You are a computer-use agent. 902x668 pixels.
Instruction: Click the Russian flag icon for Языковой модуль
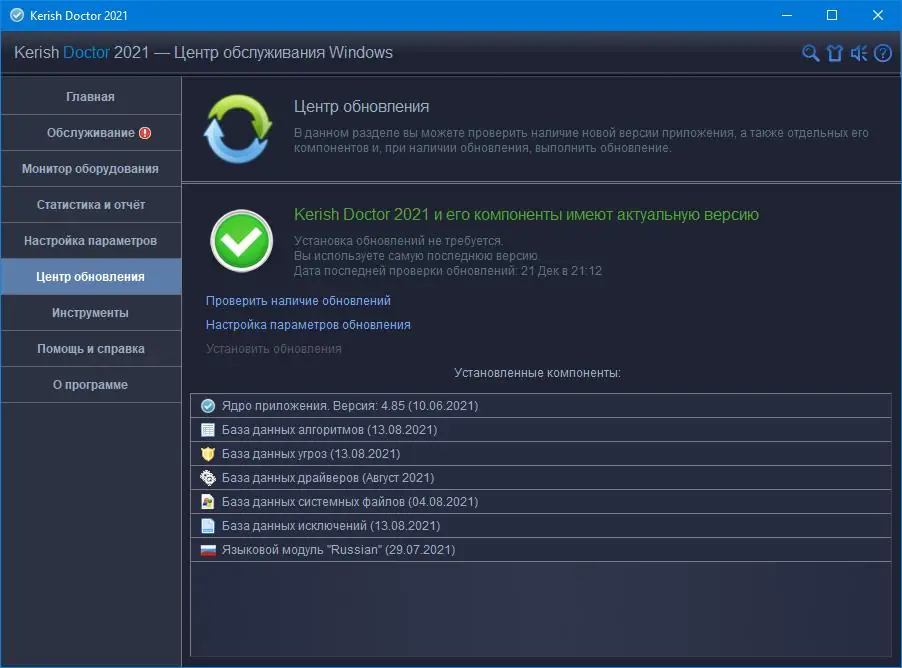(208, 549)
